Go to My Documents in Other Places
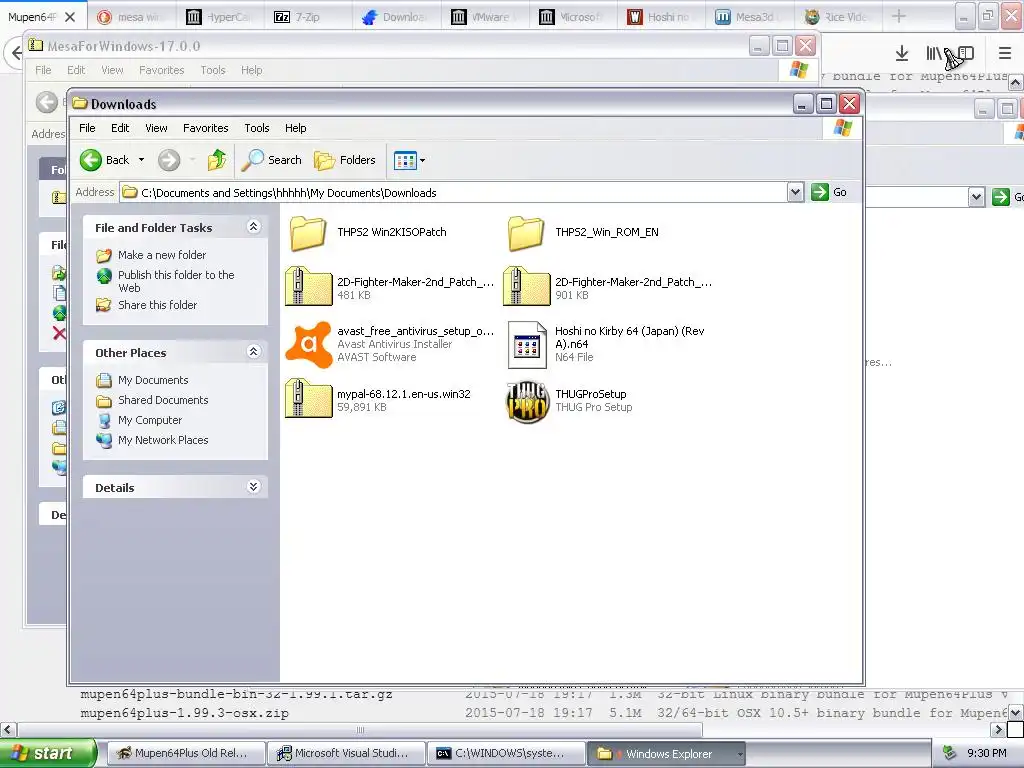This screenshot has width=1024, height=768. [153, 380]
